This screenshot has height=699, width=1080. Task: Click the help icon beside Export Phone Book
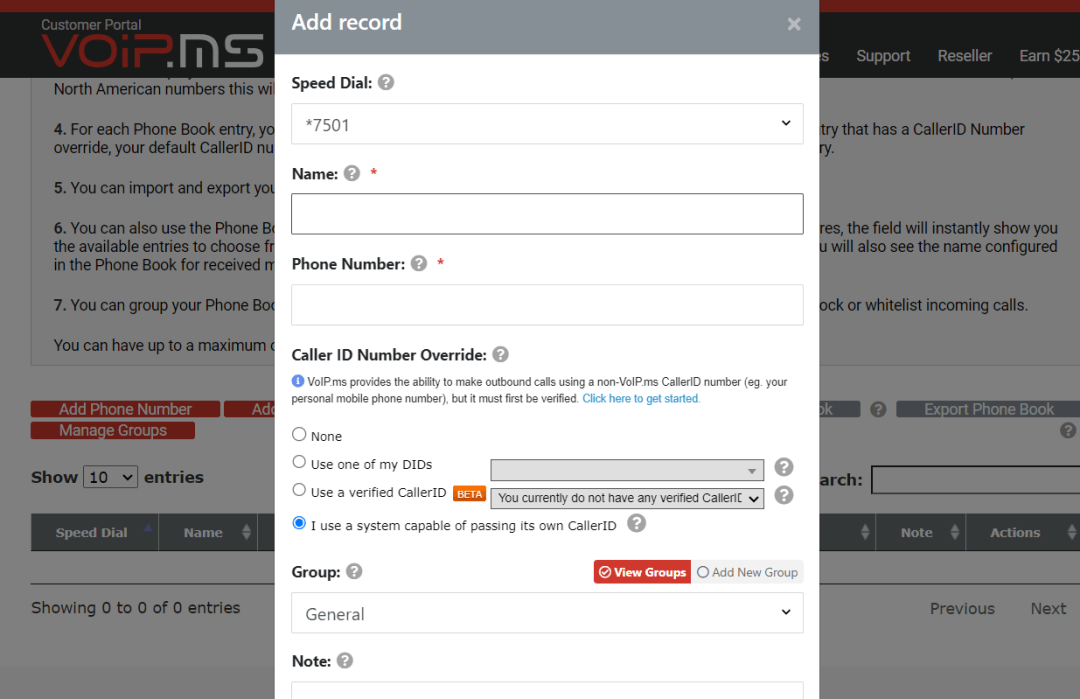(1067, 430)
